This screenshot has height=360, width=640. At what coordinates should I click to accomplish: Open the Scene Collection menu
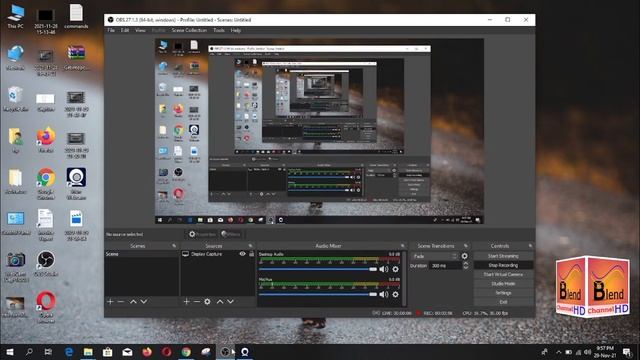click(189, 30)
